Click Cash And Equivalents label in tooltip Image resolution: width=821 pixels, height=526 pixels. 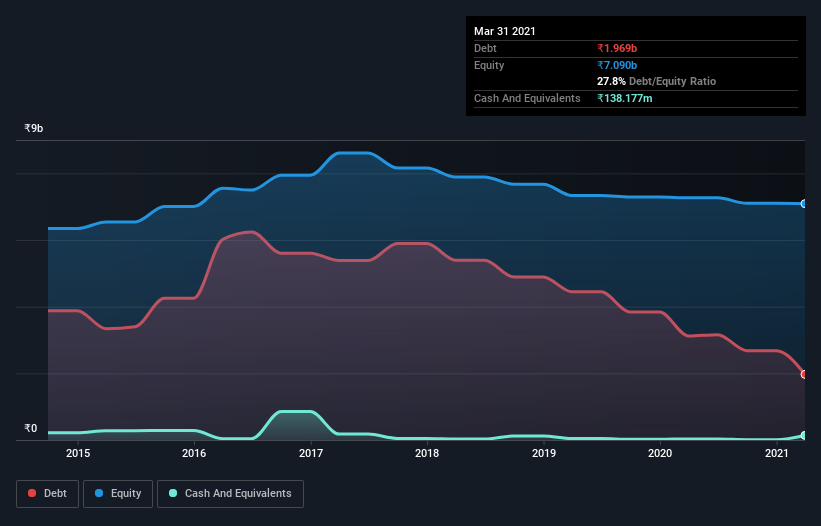527,98
